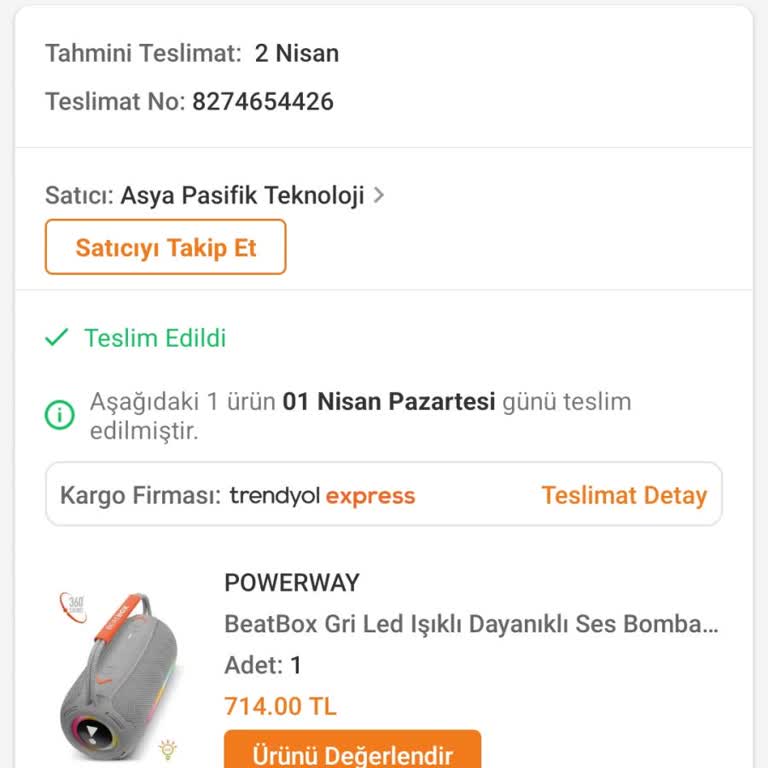Screen dimensions: 768x768
Task: Click the green Teslim Edildi checkmark icon
Action: [x=57, y=338]
